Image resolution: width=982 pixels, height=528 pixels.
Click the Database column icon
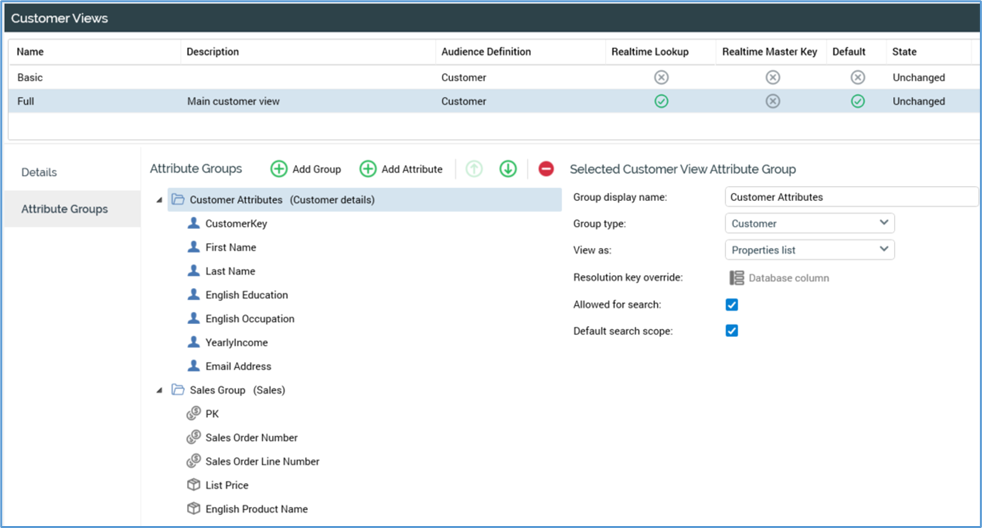737,278
